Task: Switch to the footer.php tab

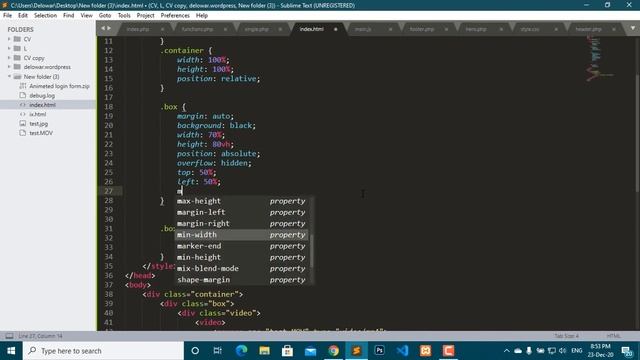Action: click(422, 29)
